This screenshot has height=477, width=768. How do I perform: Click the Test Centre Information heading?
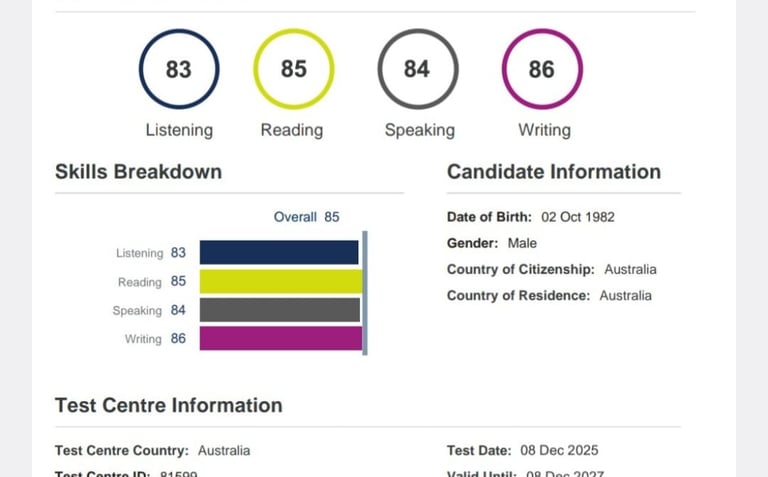pyautogui.click(x=169, y=405)
